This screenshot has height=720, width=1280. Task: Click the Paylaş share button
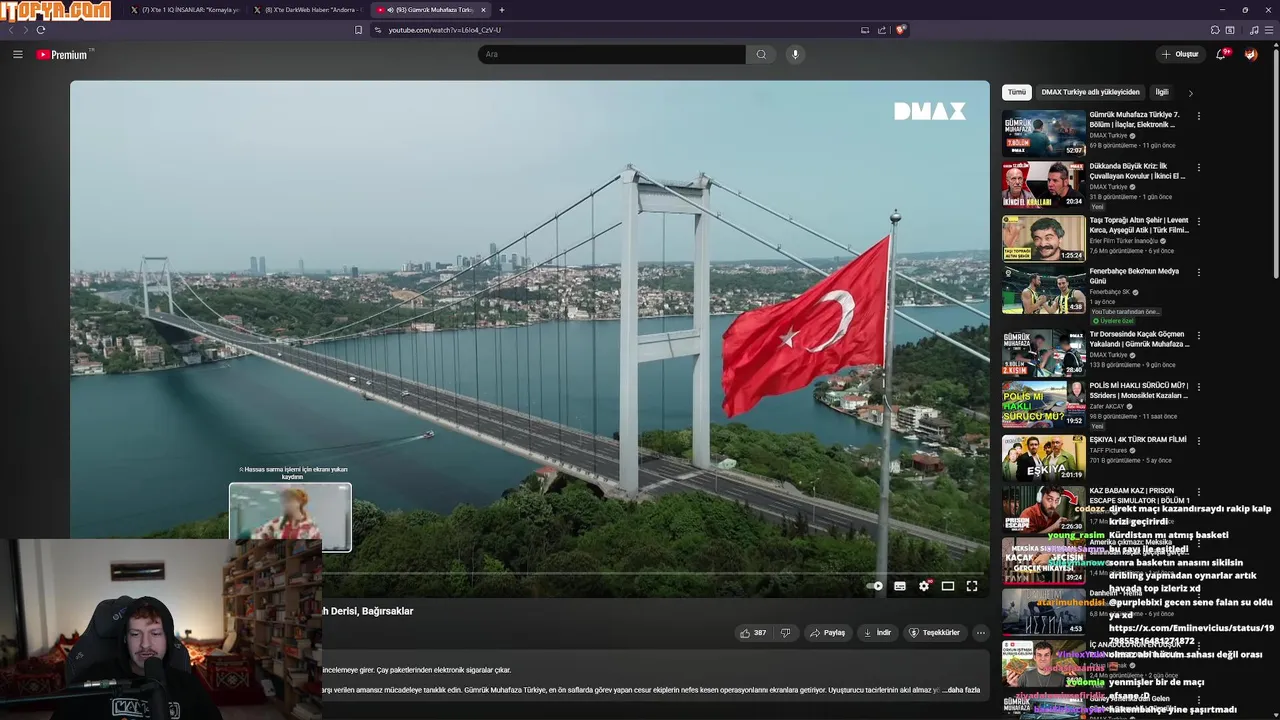click(x=828, y=633)
